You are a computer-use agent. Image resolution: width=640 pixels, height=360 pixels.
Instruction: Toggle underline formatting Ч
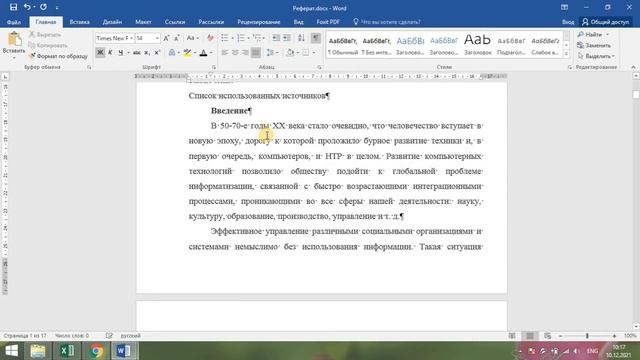(x=120, y=53)
